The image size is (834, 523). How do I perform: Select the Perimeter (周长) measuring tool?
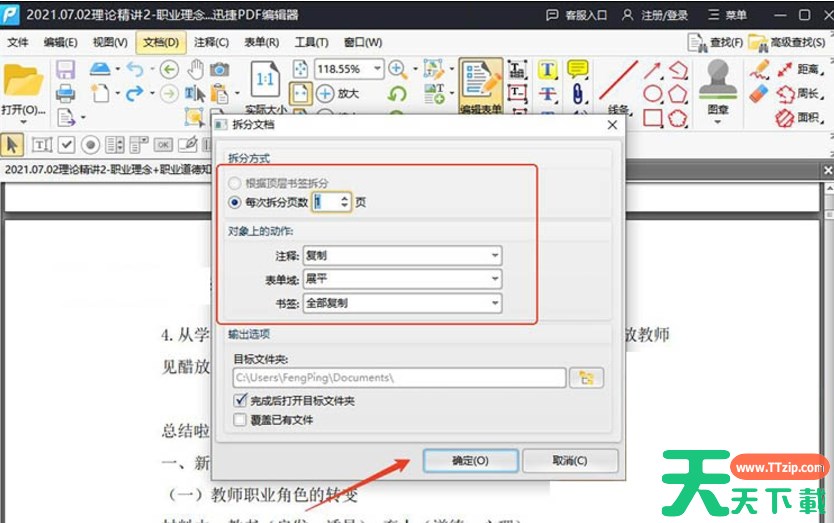(x=799, y=94)
